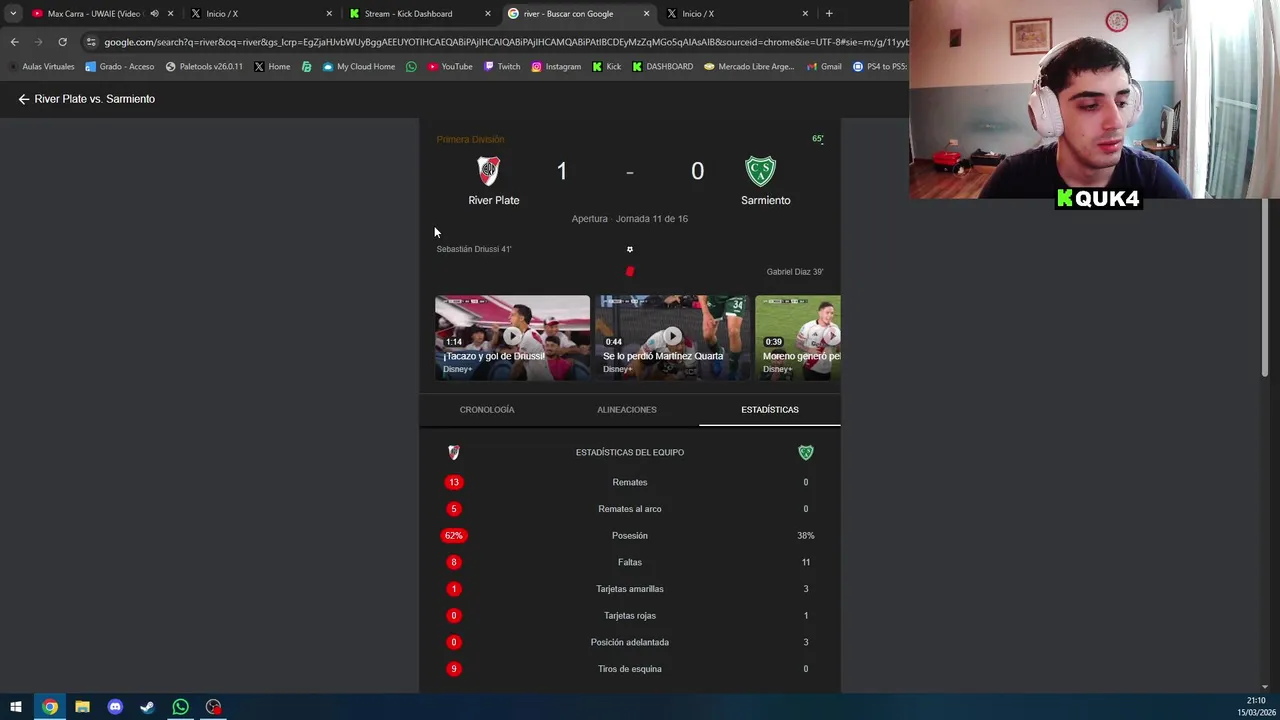Viewport: 1280px width, 720px height.
Task: Close the Stream - Kick Dashboard tab
Action: tap(488, 14)
